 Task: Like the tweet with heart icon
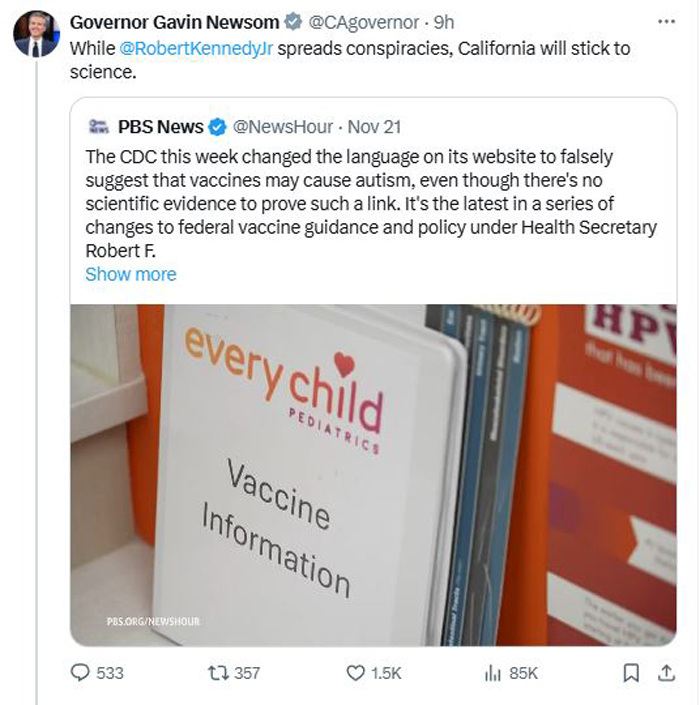pos(356,673)
